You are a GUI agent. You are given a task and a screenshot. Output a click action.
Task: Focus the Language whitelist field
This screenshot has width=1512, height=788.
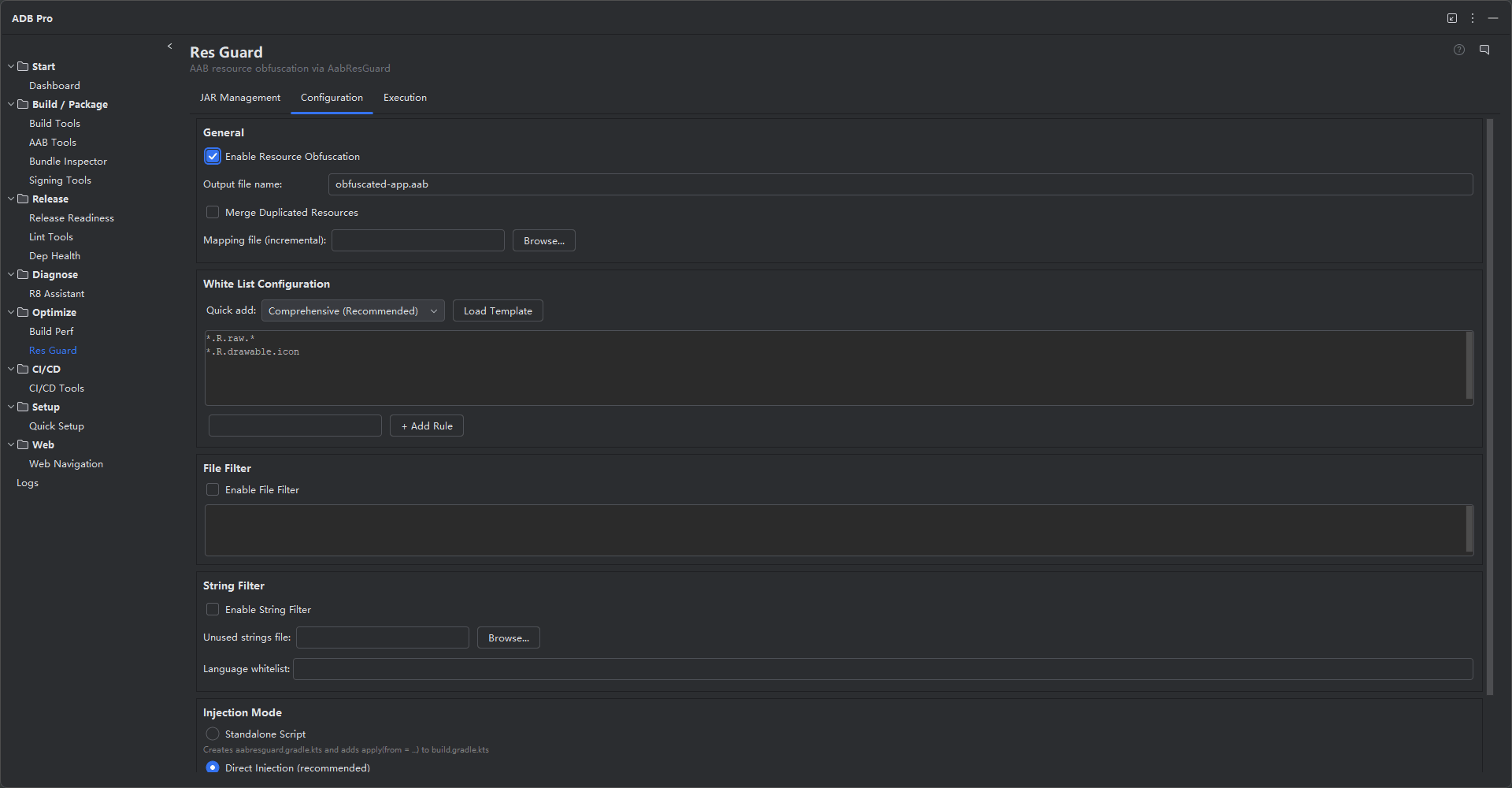(x=883, y=669)
